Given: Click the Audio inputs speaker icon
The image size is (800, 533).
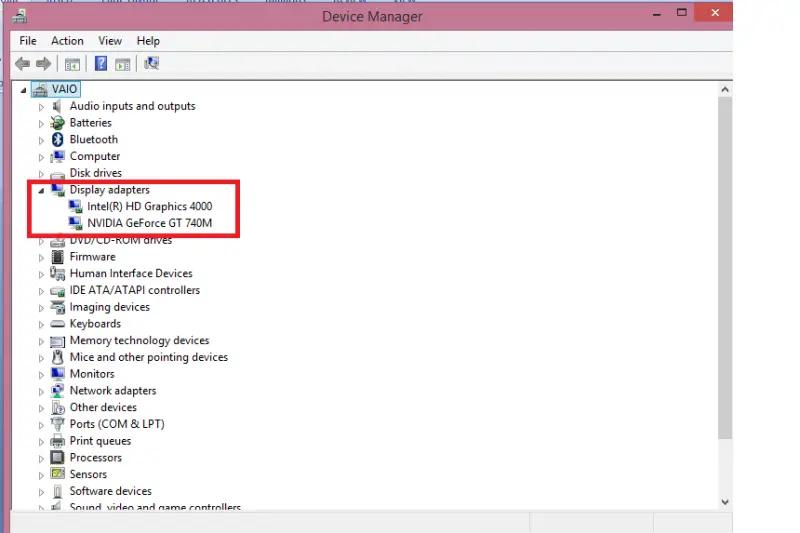Looking at the screenshot, I should click(x=57, y=106).
